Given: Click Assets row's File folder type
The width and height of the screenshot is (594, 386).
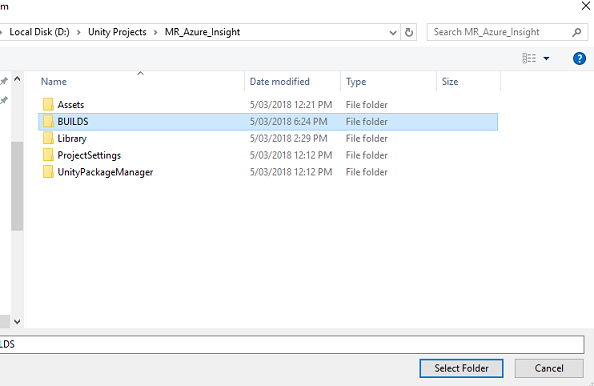Looking at the screenshot, I should tap(367, 105).
